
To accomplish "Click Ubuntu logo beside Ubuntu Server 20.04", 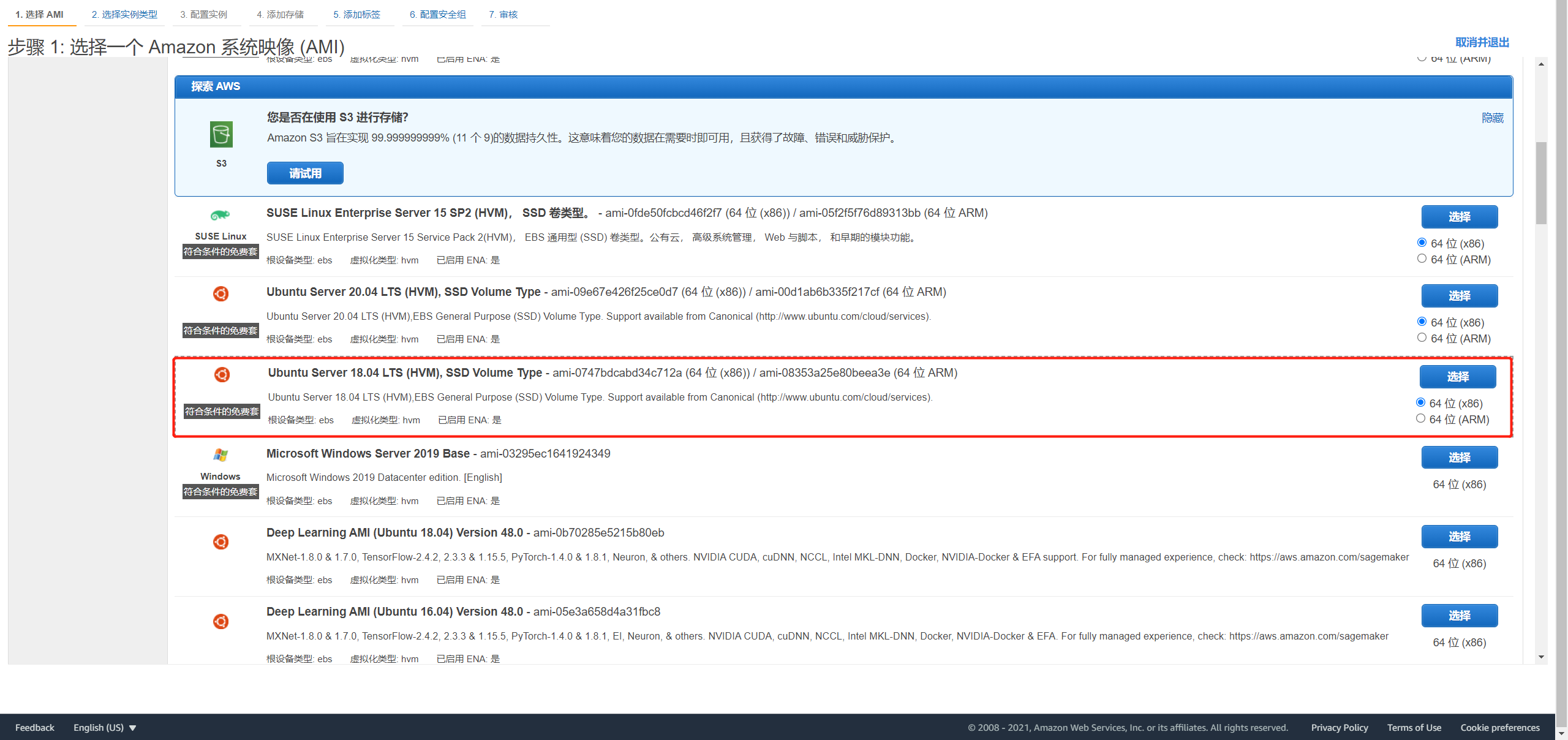I will (x=221, y=294).
